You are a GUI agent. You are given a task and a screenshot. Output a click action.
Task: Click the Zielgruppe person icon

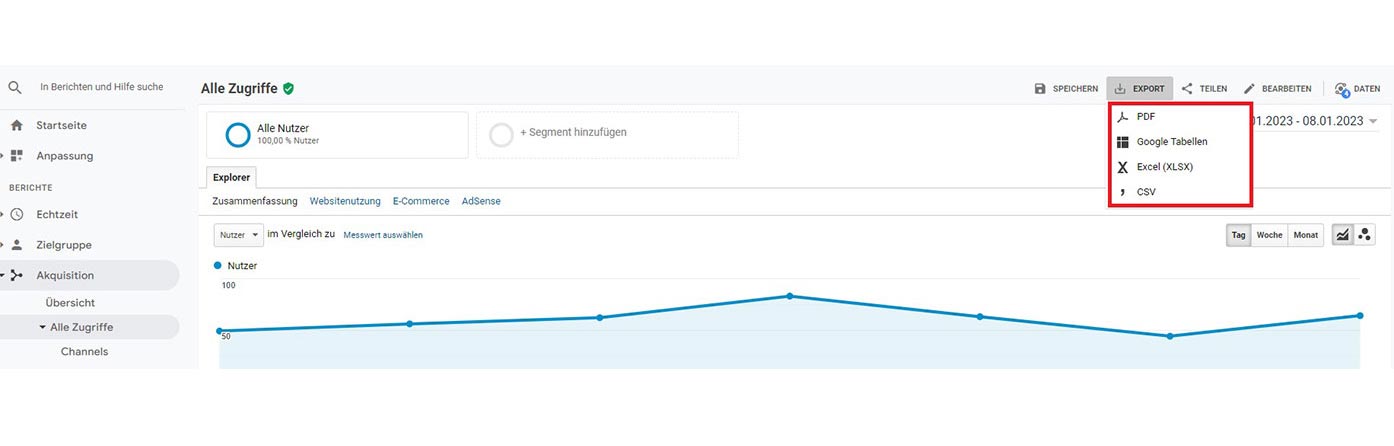(x=16, y=245)
